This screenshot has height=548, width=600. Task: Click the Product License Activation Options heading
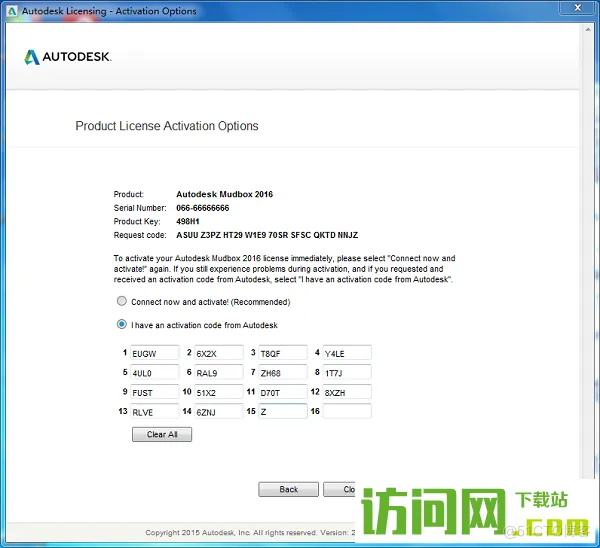tap(166, 126)
